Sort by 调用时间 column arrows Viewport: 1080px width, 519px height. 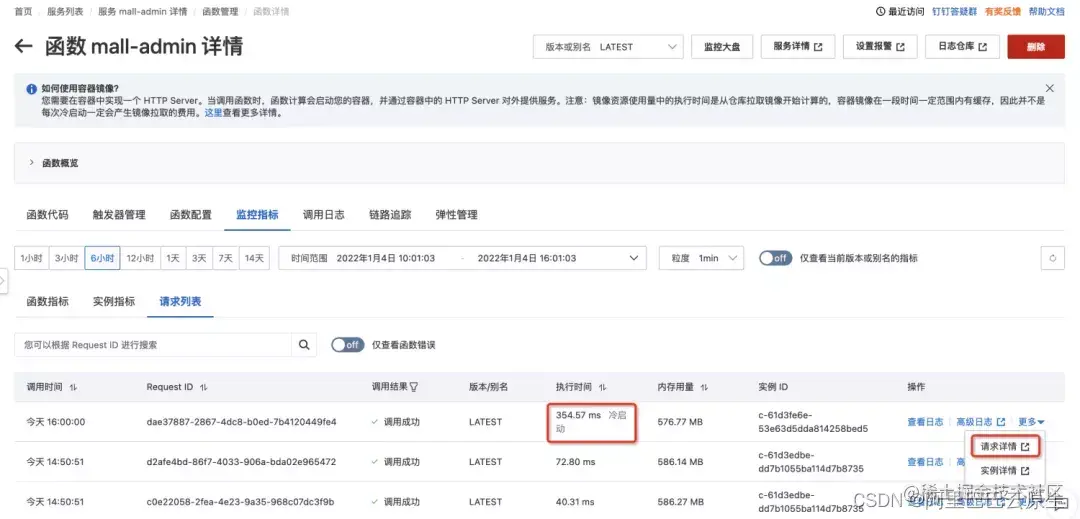click(x=73, y=388)
